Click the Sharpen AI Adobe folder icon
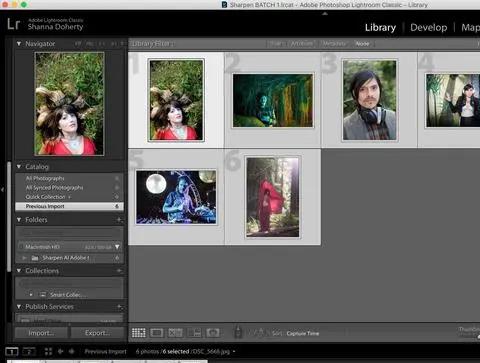This screenshot has width=480, height=363. click(35, 258)
